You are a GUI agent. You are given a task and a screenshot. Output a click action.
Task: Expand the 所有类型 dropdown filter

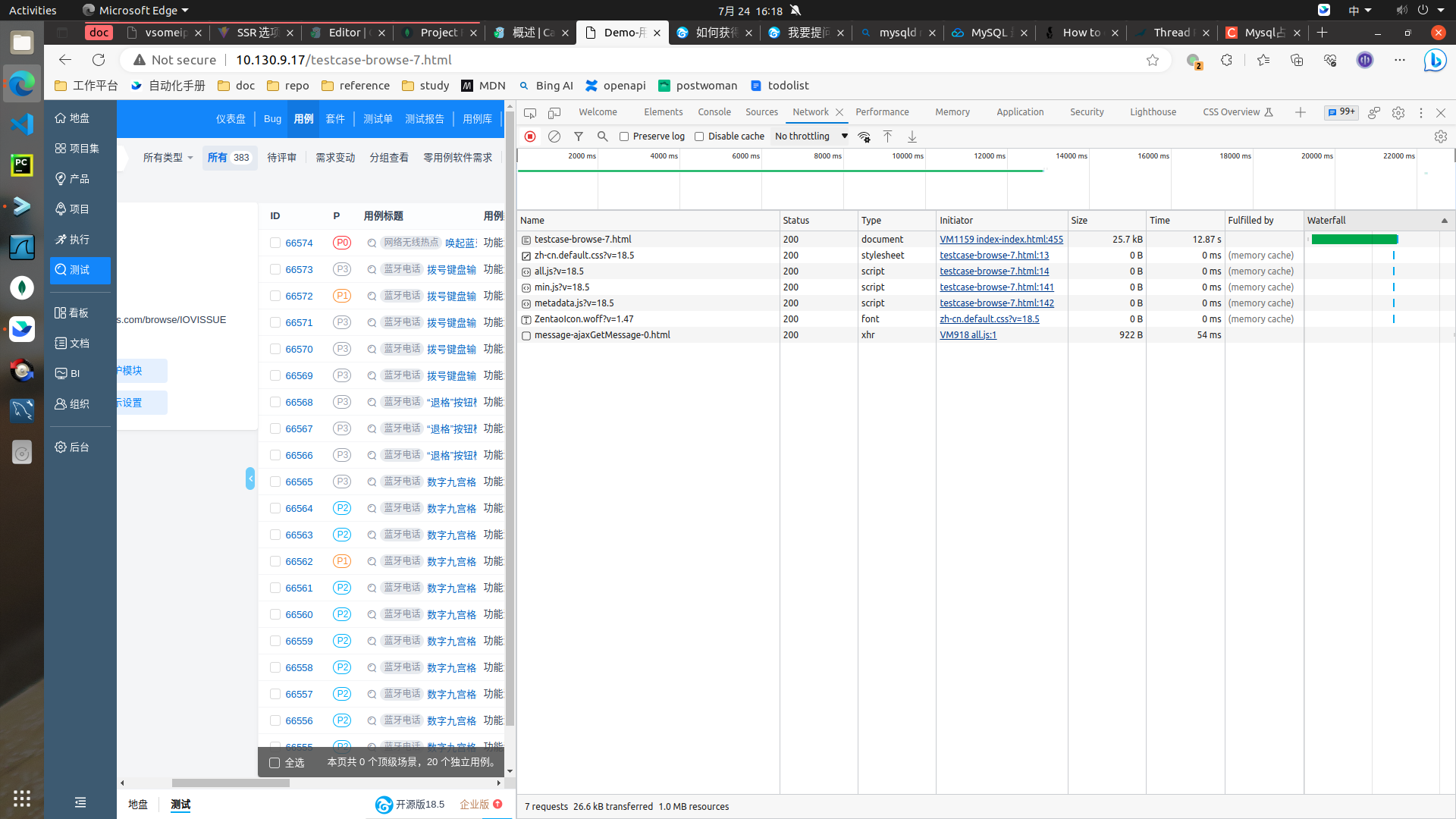pos(168,158)
